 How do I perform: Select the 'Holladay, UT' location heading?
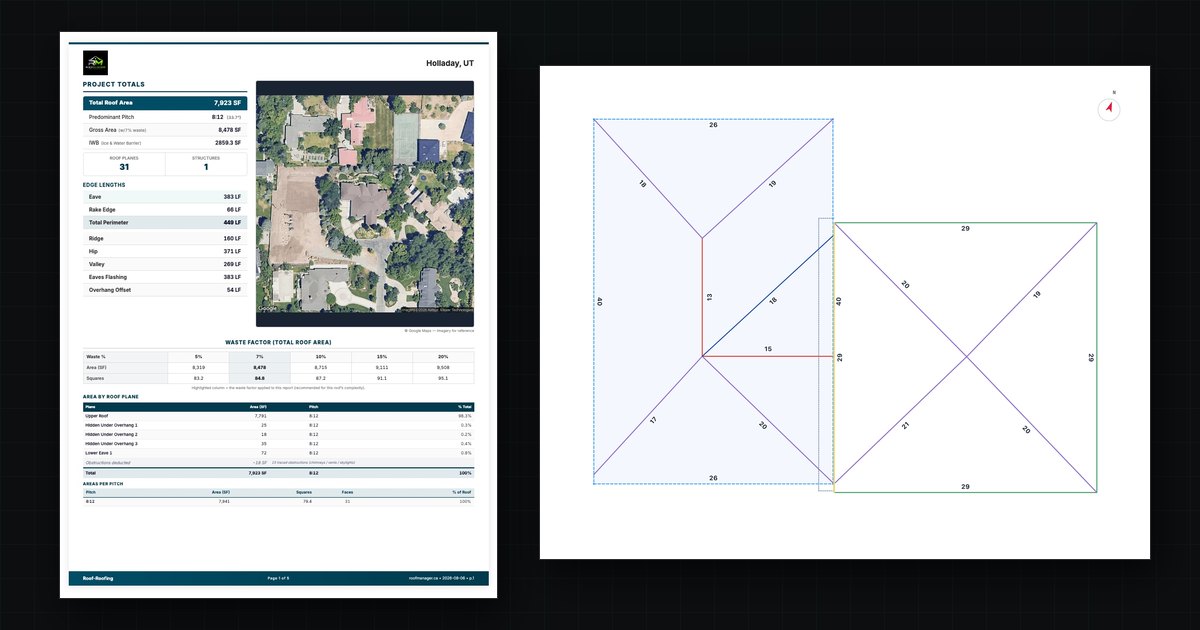[450, 63]
